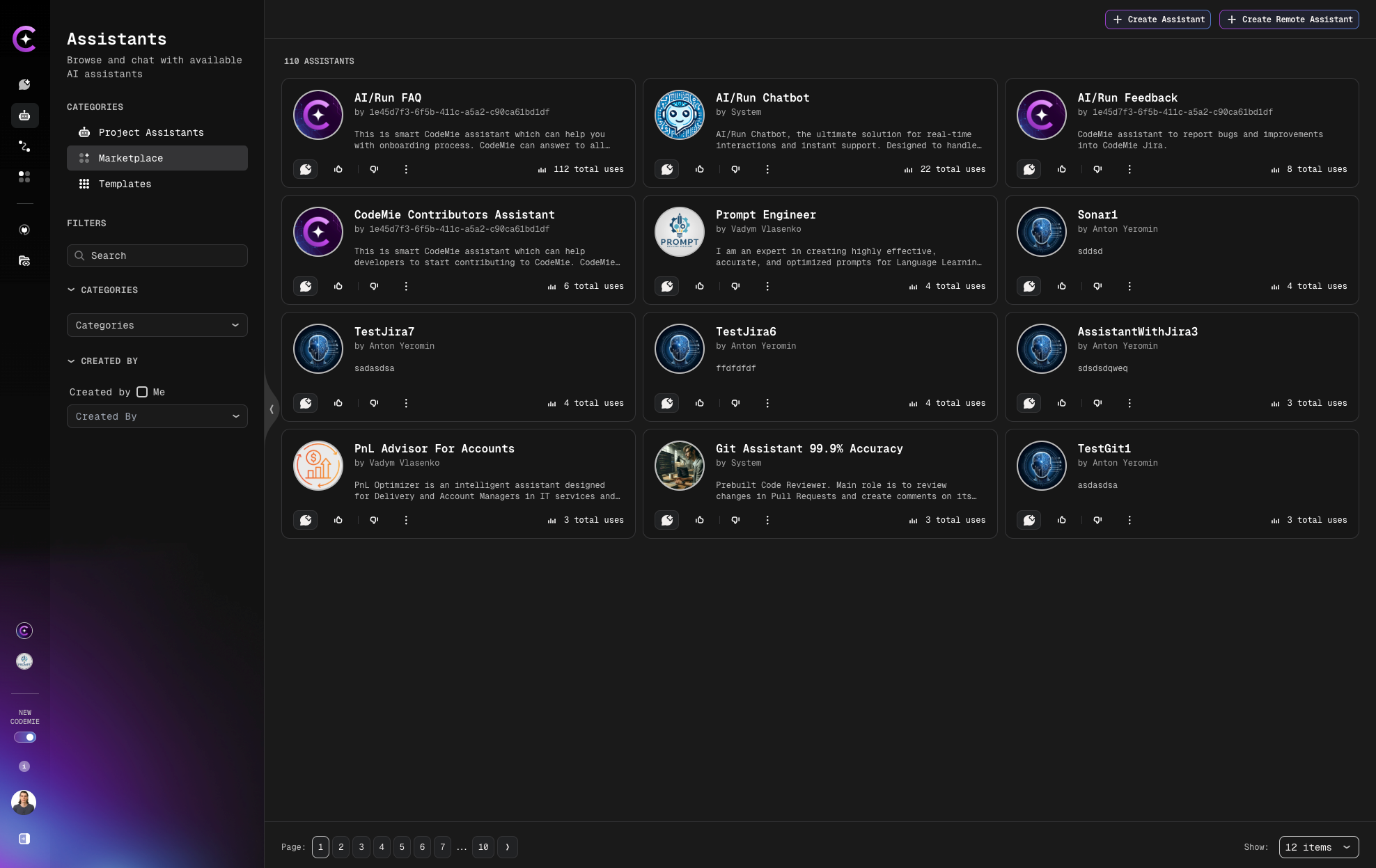
Task: Select Project Assistants in the sidebar menu
Action: [151, 132]
